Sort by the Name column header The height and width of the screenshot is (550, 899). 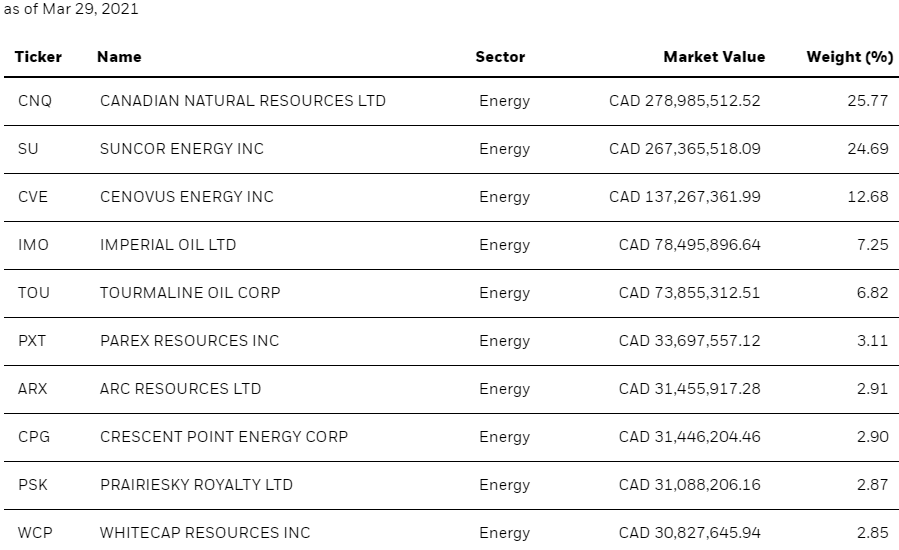click(x=119, y=57)
